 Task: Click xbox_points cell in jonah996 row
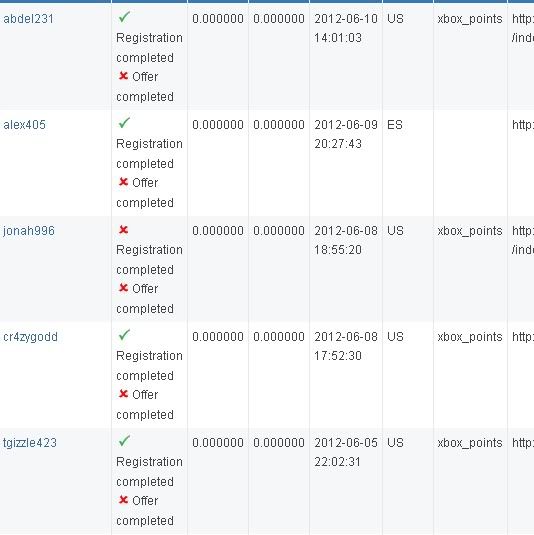470,231
